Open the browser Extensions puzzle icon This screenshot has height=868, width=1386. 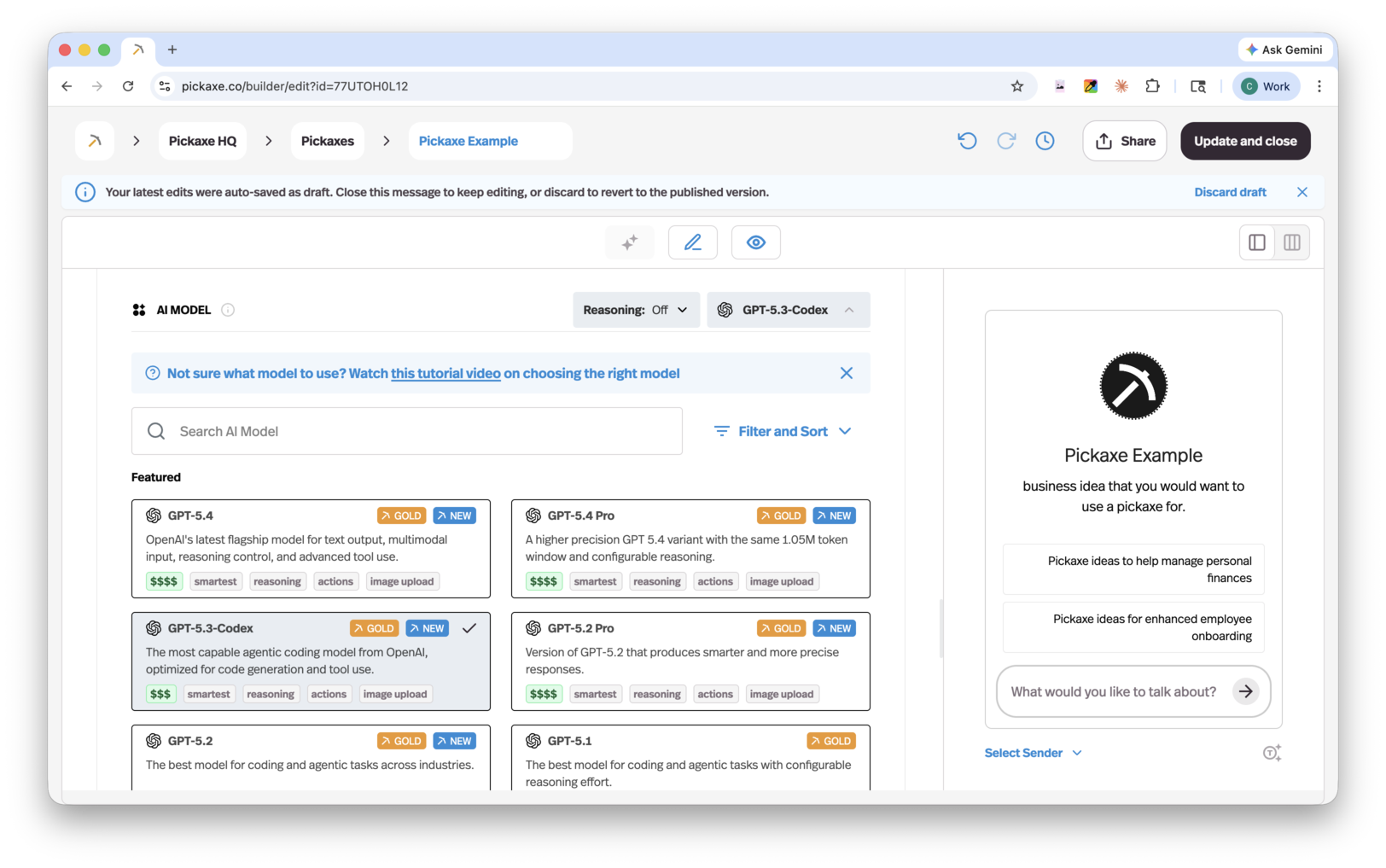(x=1153, y=86)
